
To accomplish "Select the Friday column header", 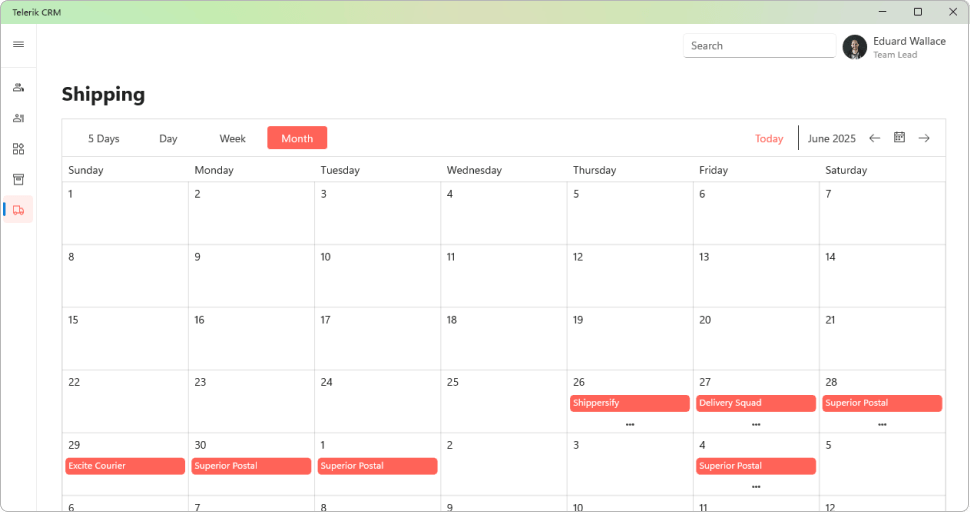I will pos(756,170).
